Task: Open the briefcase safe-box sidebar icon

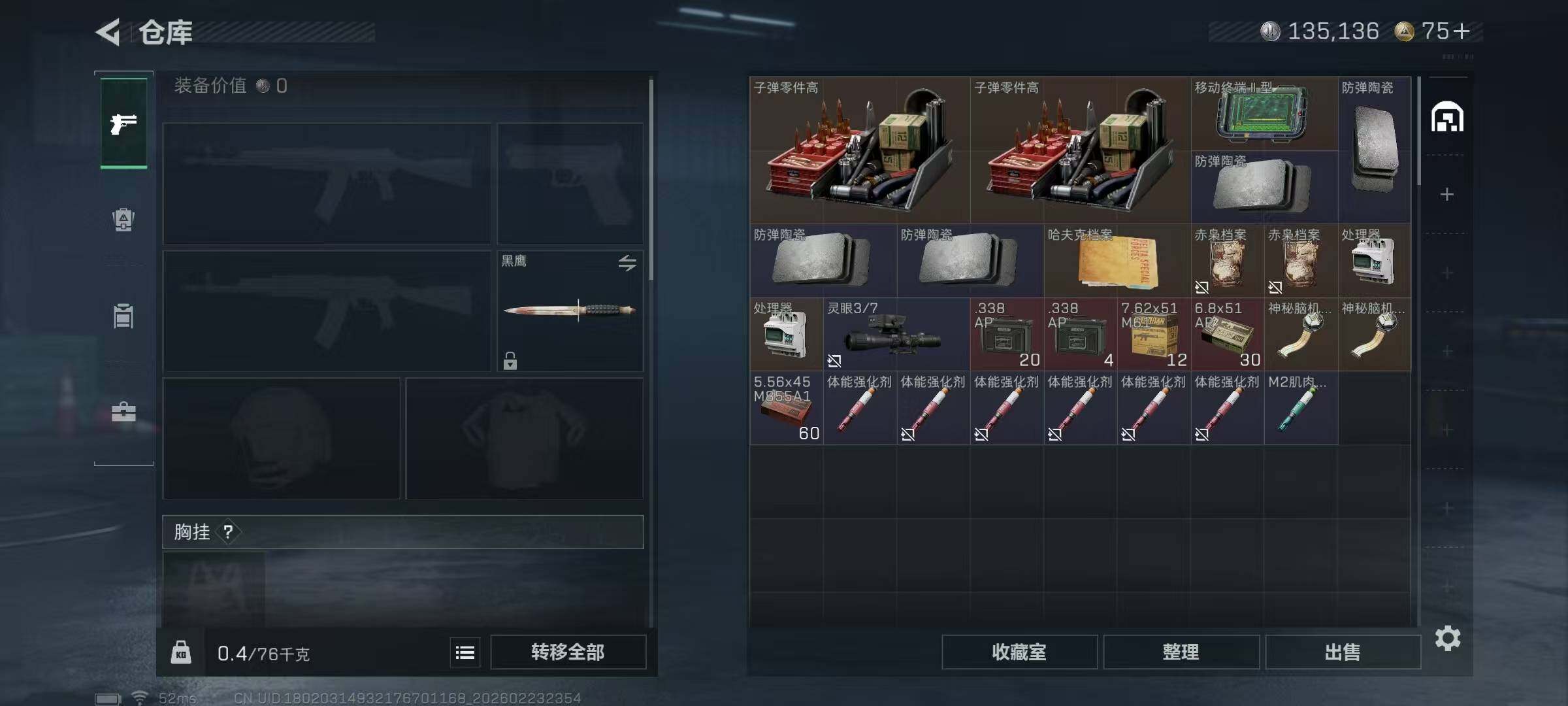Action: tap(123, 412)
